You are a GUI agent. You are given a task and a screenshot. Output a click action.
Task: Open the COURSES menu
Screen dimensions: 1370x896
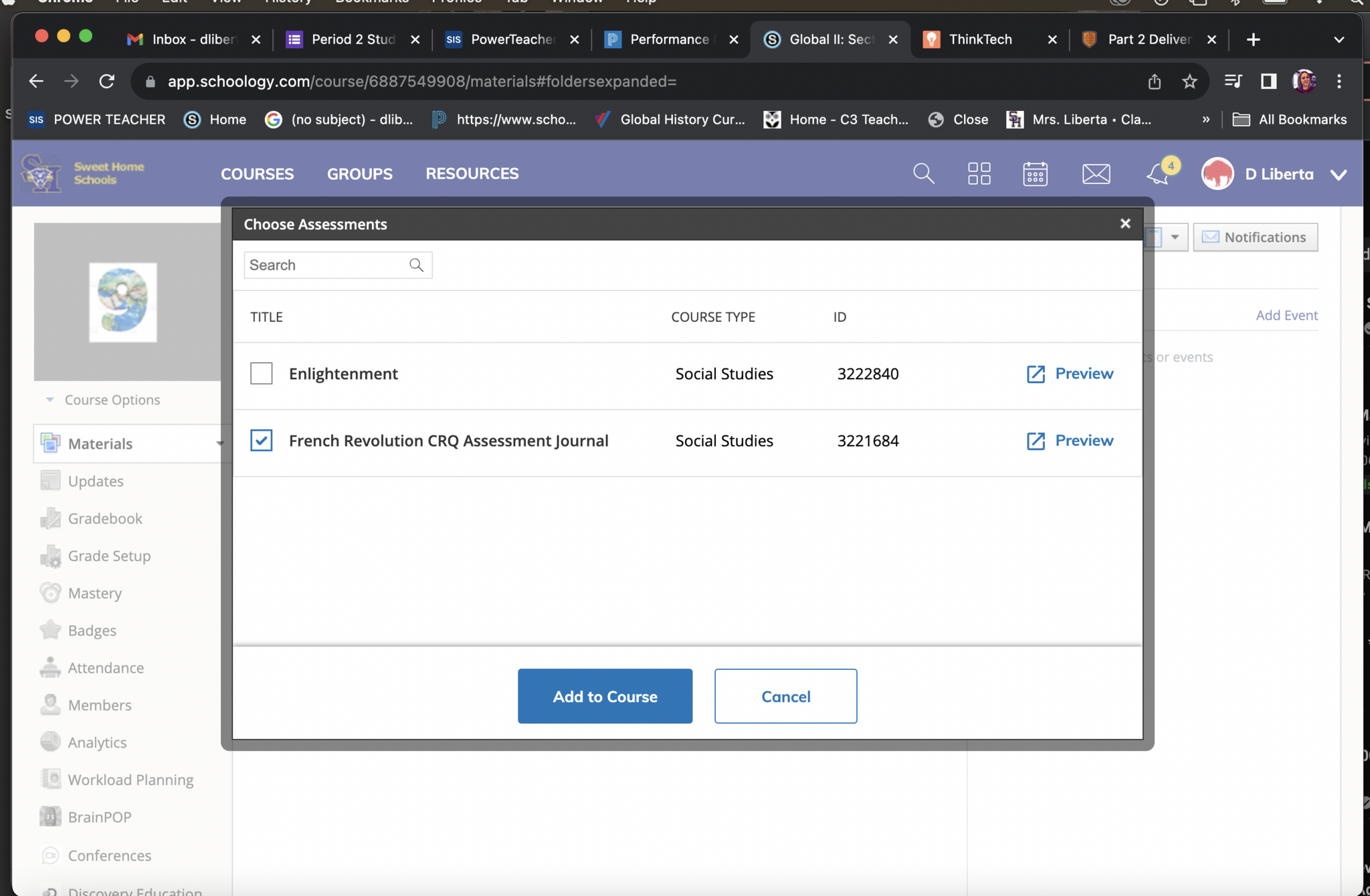[x=257, y=174]
